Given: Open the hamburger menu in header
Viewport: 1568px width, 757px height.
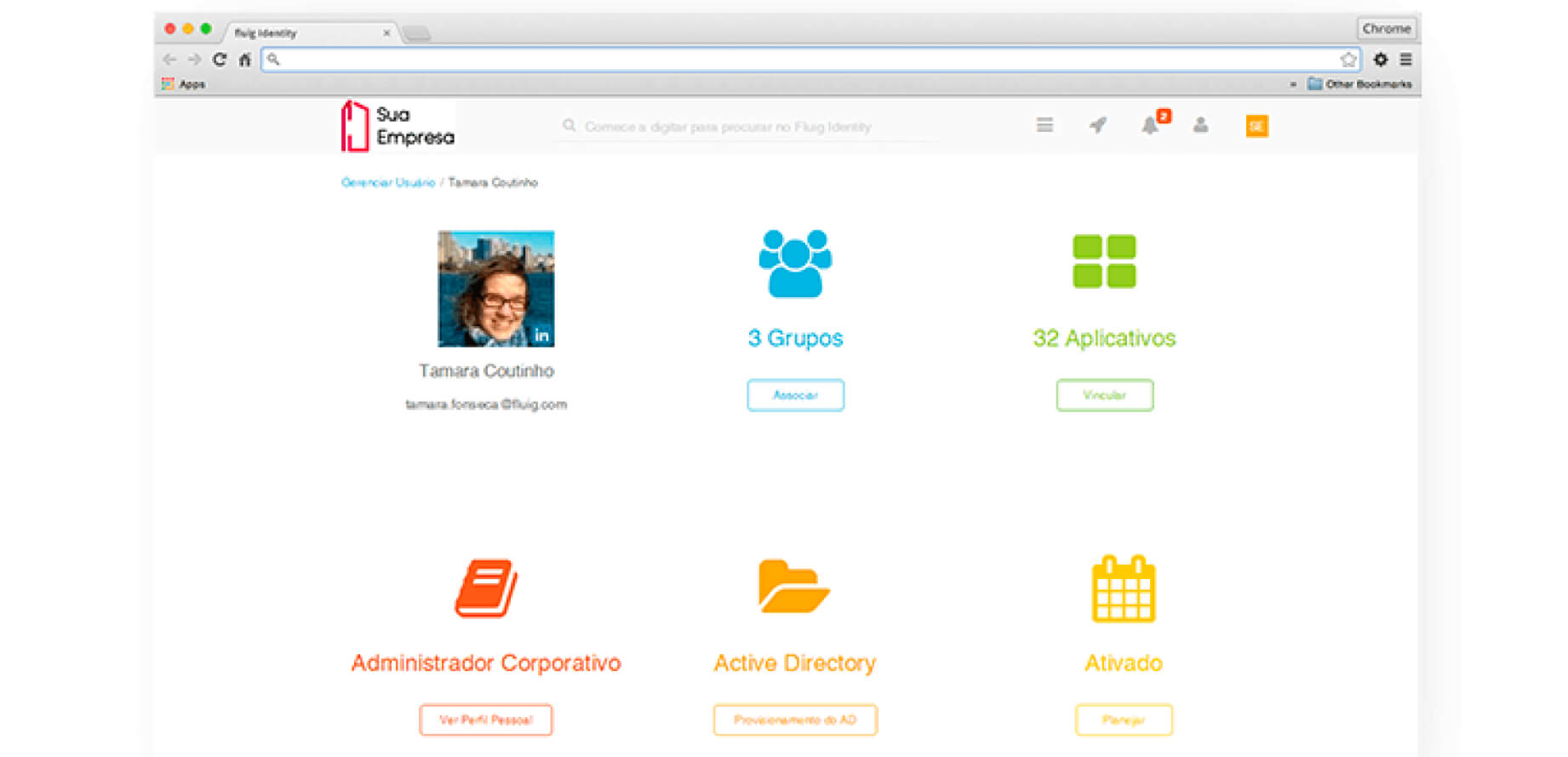Looking at the screenshot, I should (1044, 126).
